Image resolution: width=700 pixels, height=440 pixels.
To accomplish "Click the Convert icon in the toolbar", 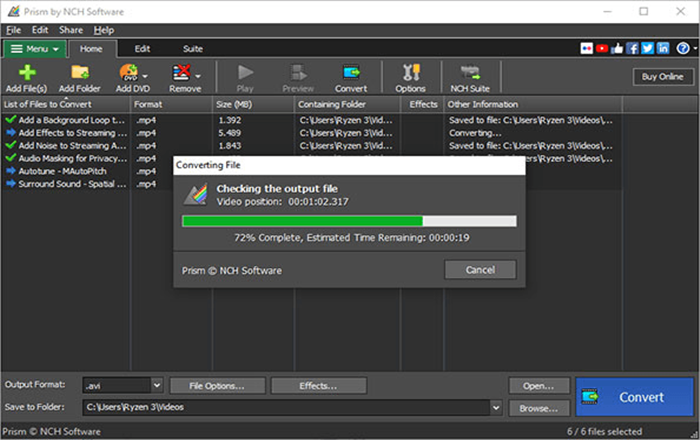I will click(x=351, y=72).
